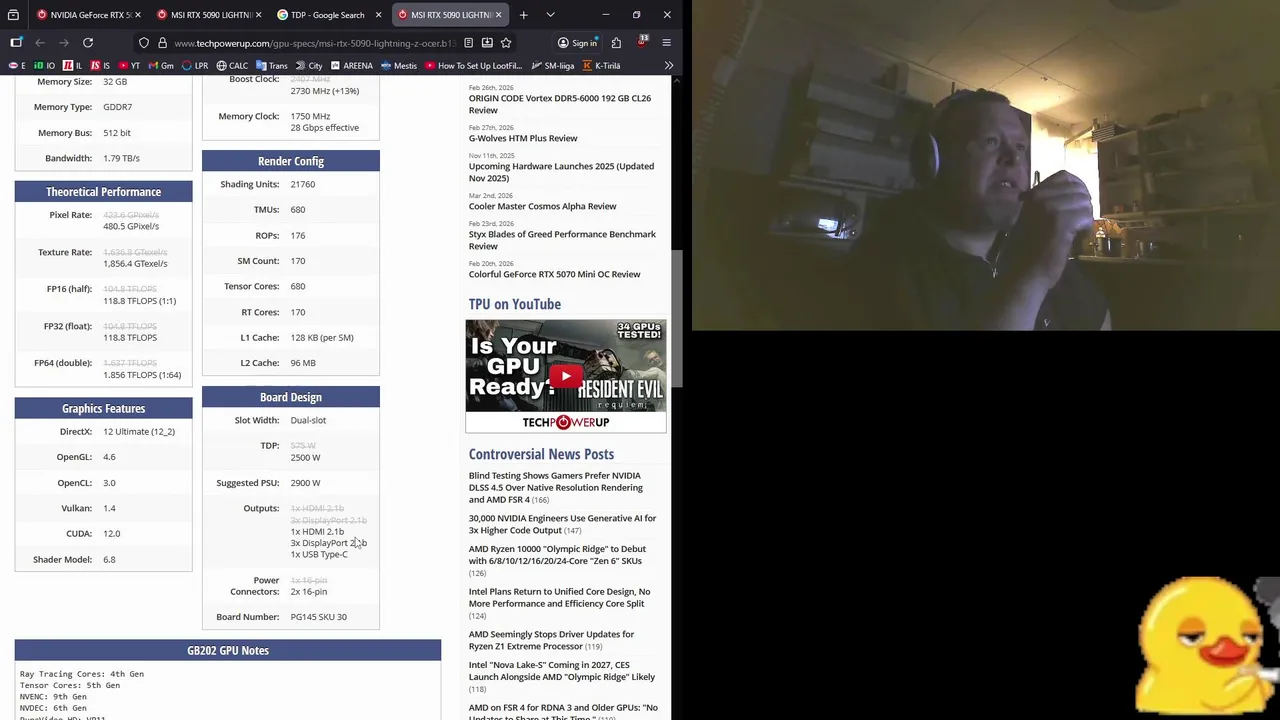Open the Mestis bookmark
This screenshot has height=720, width=1280.
coord(398,66)
